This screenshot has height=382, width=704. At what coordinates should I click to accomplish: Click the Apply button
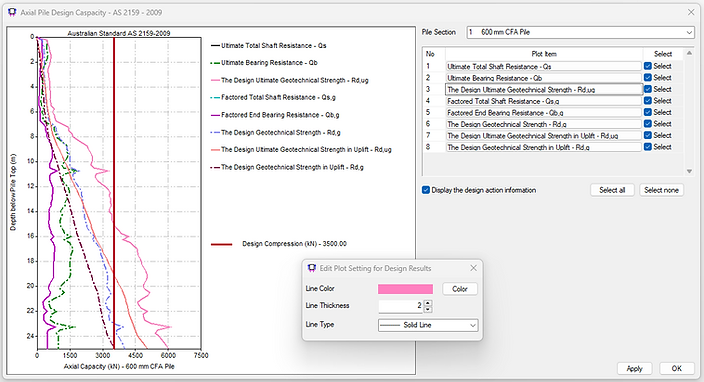coord(634,369)
